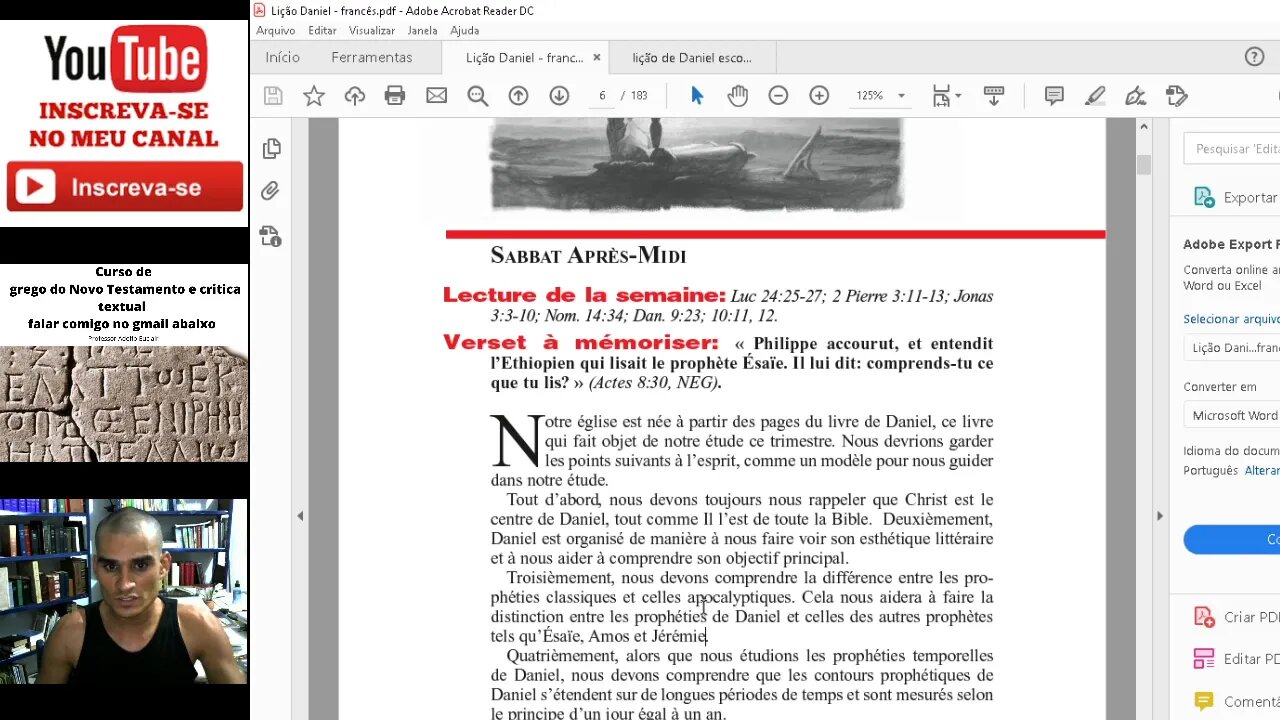The image size is (1280, 720).
Task: Select the Hand pan tool
Action: click(x=738, y=96)
